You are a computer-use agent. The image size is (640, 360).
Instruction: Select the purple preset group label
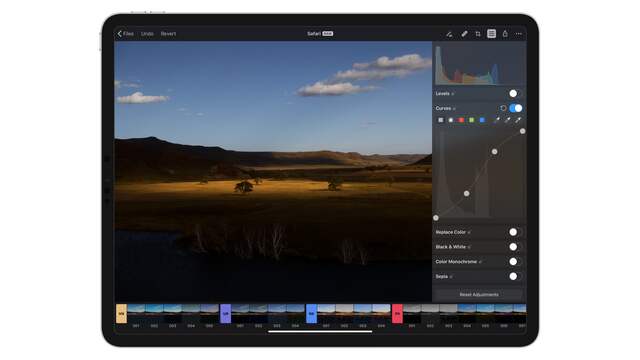225,313
